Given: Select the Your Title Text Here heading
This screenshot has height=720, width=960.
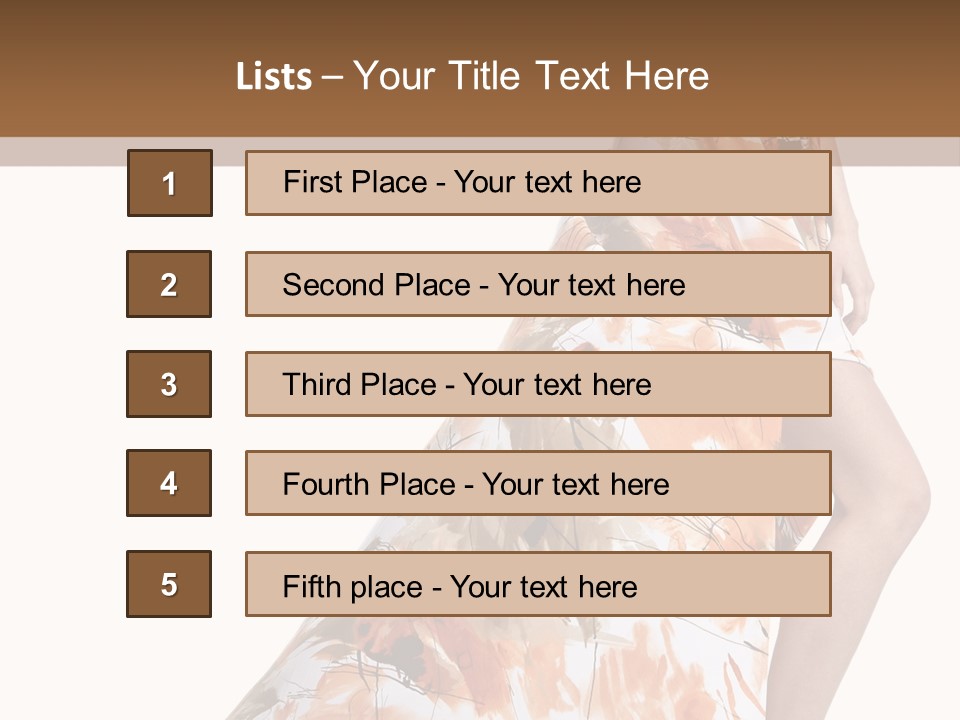Looking at the screenshot, I should (x=531, y=76).
